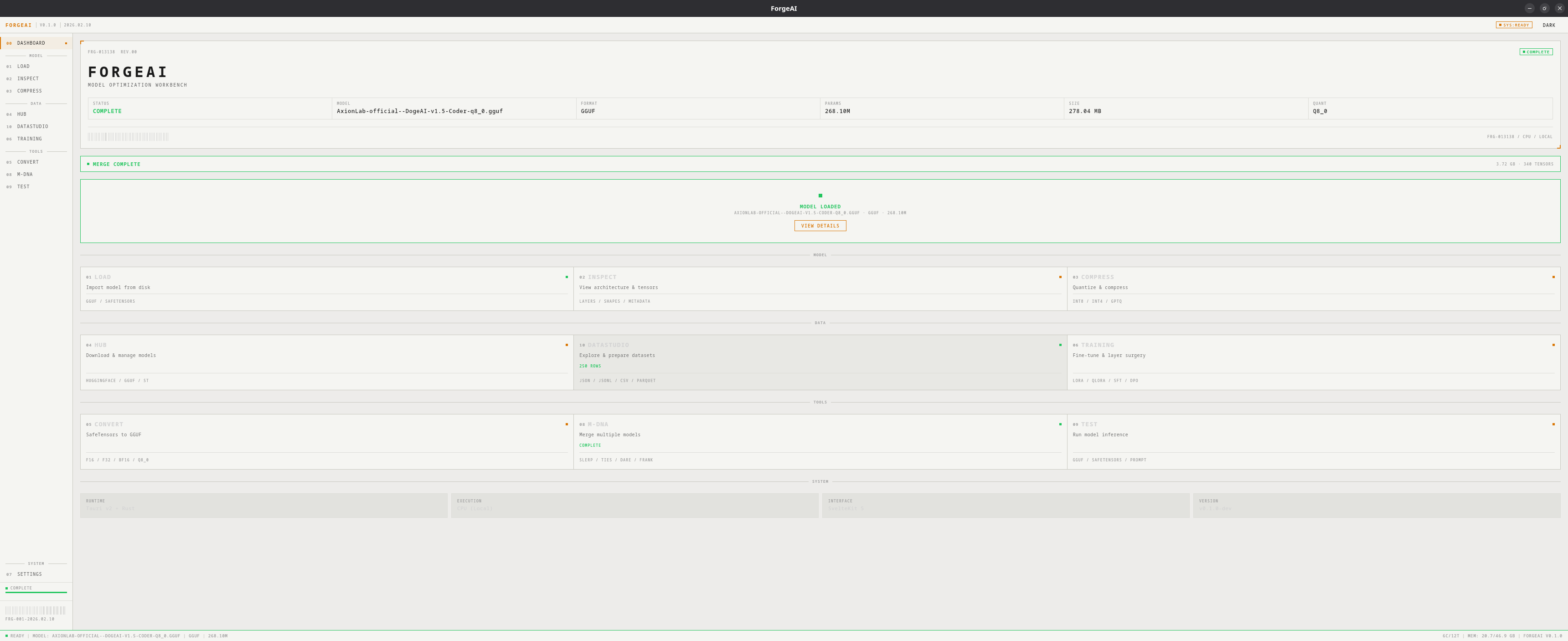
Task: Open the LOAD module from the sidebar
Action: click(22, 67)
